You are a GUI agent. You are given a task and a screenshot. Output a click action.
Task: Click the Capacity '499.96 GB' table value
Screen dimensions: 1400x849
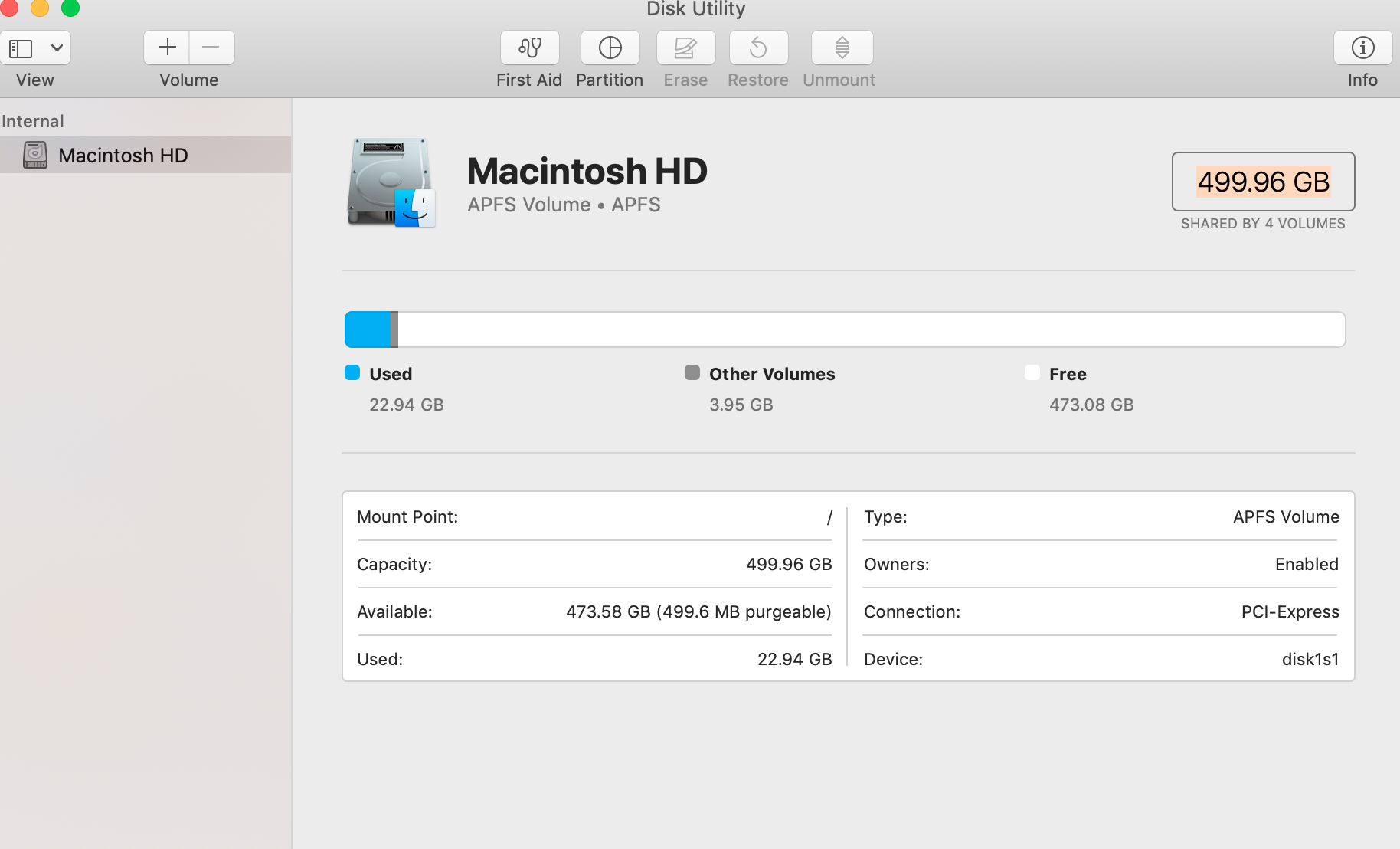(x=789, y=564)
